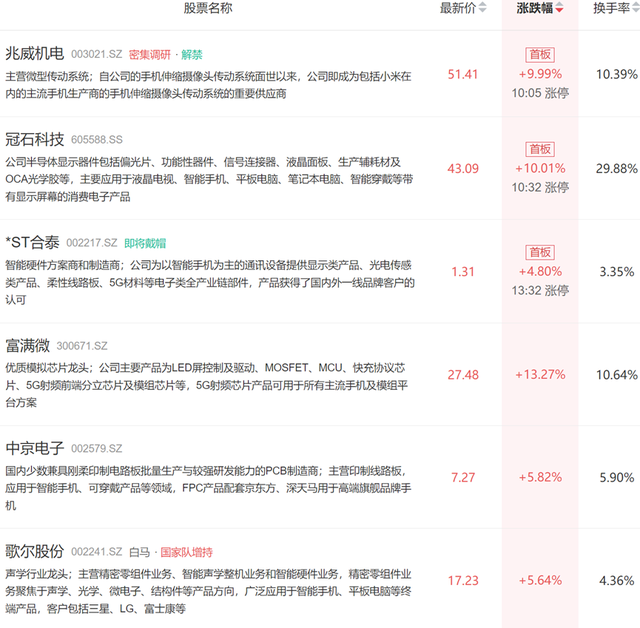Click price 17.23 for 歌尔股份
Viewport: 640px width, 628px height.
[x=463, y=581]
